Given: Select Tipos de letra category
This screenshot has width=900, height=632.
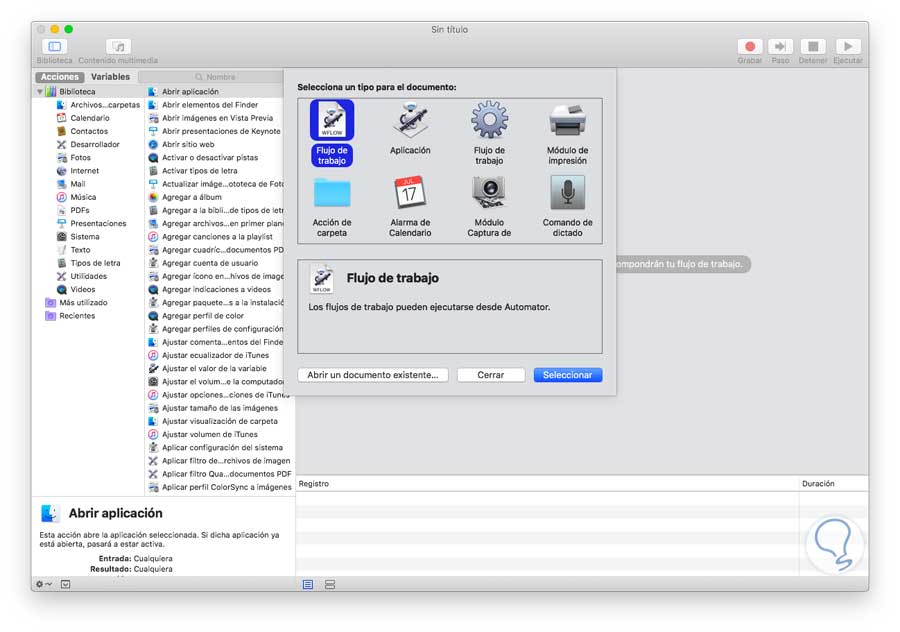Looking at the screenshot, I should [x=88, y=263].
